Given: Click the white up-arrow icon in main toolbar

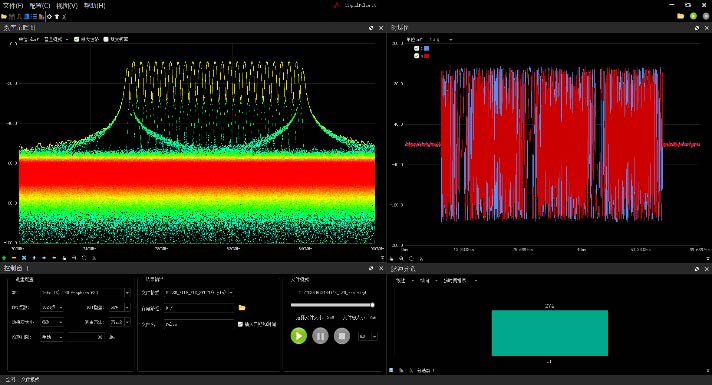Looking at the screenshot, I should pos(57,16).
